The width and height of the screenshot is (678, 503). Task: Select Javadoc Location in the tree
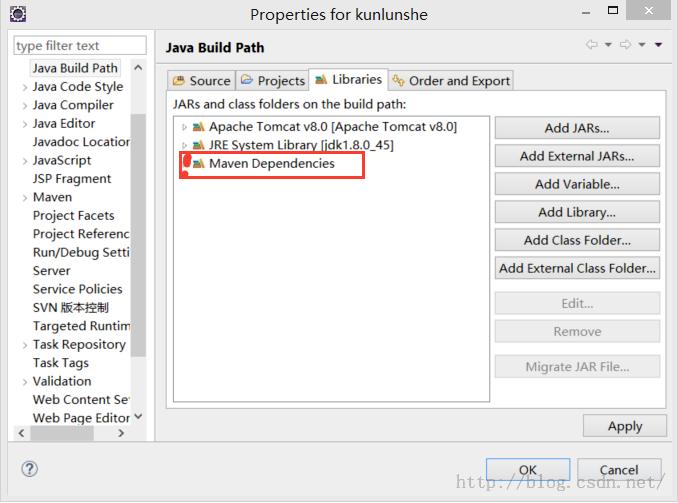point(81,142)
